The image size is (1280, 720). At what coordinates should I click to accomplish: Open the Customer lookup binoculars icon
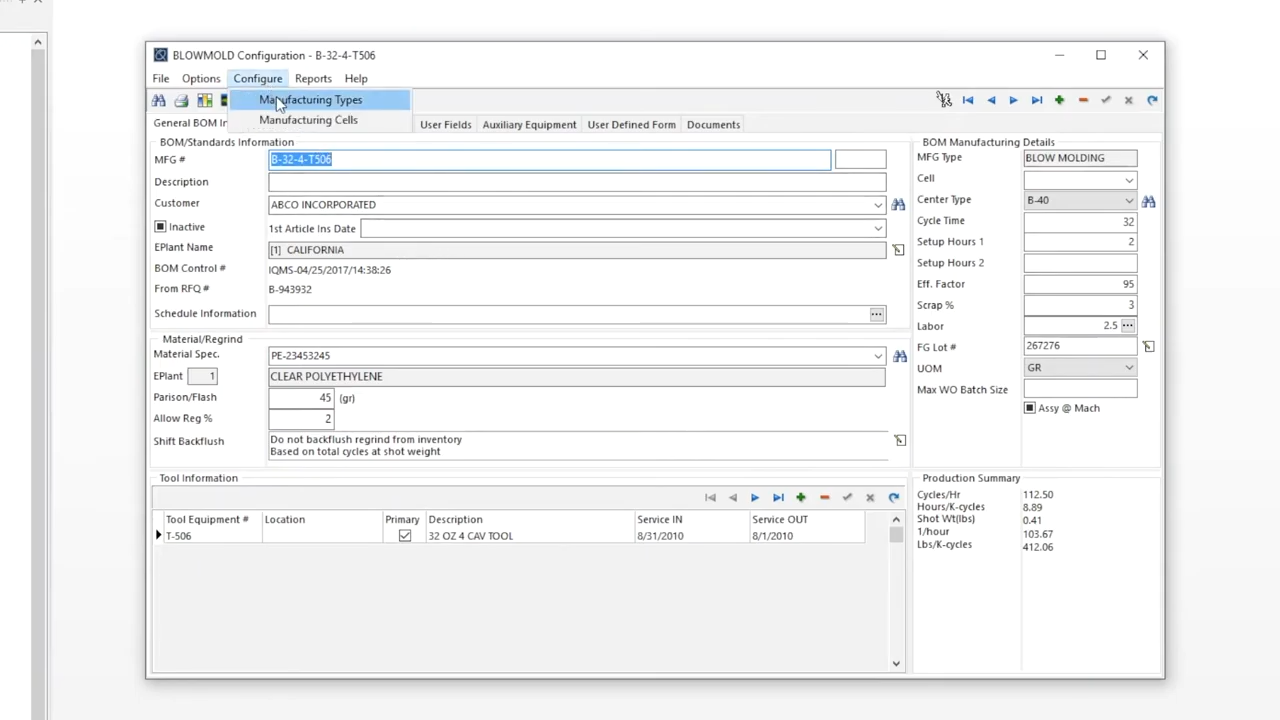pos(898,204)
